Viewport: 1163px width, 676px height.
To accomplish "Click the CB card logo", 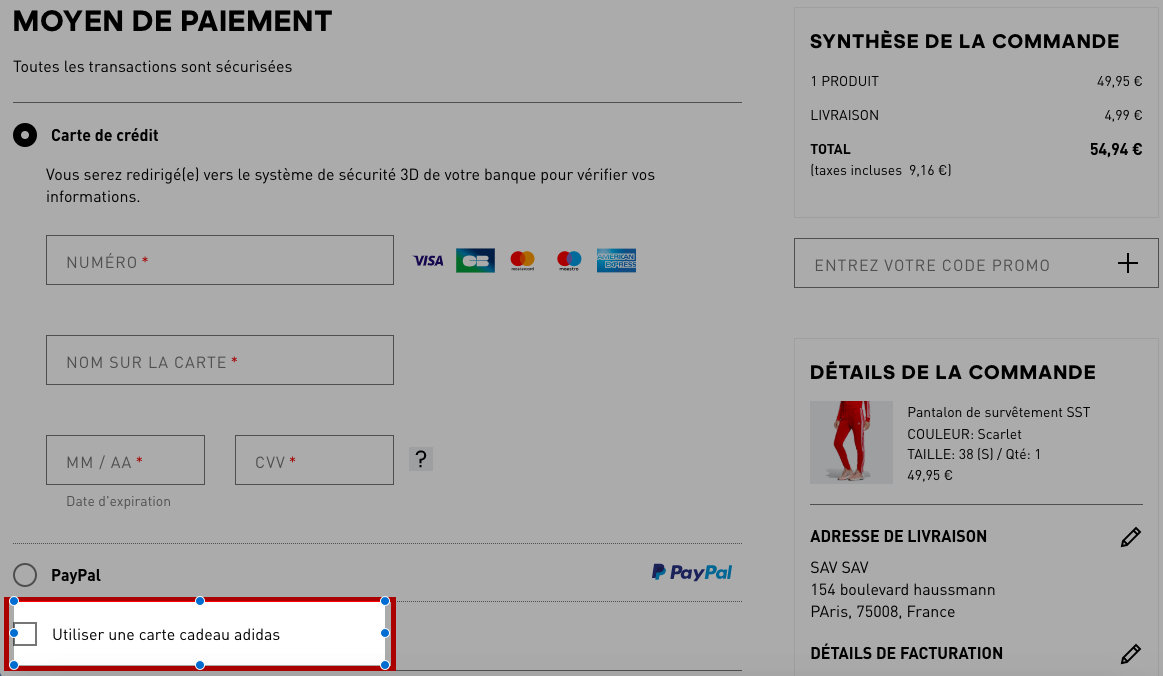I will (x=475, y=260).
